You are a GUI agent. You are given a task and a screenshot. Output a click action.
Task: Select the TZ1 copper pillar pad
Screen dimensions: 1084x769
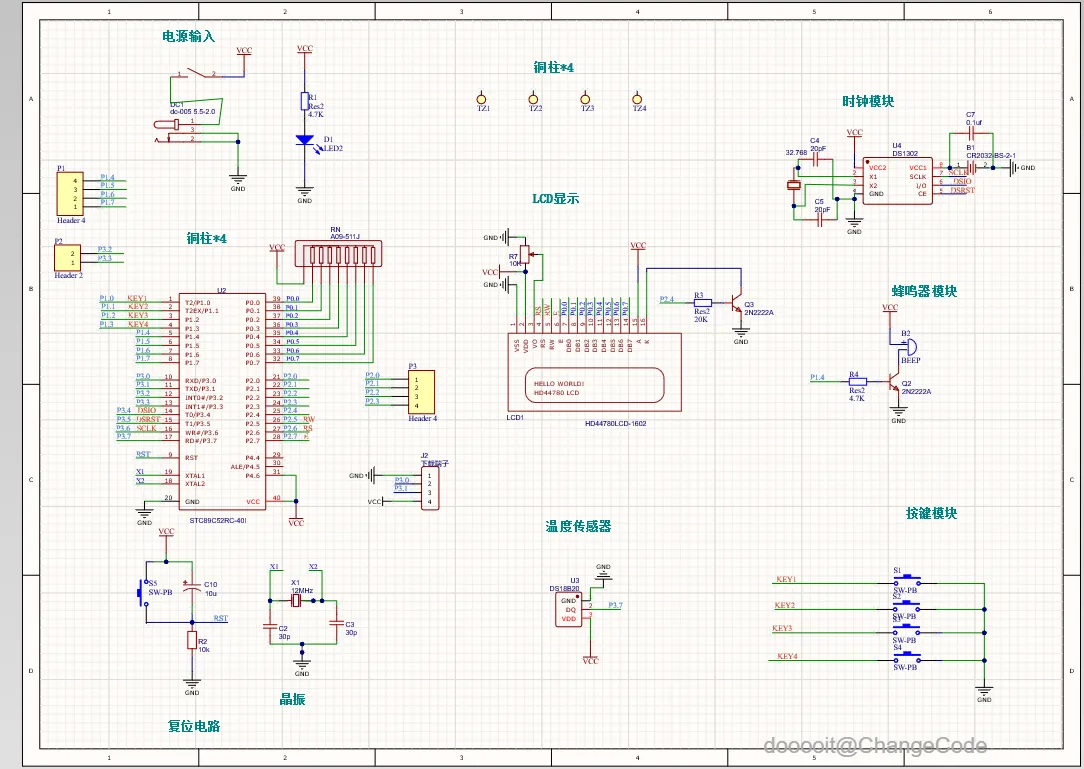point(482,98)
